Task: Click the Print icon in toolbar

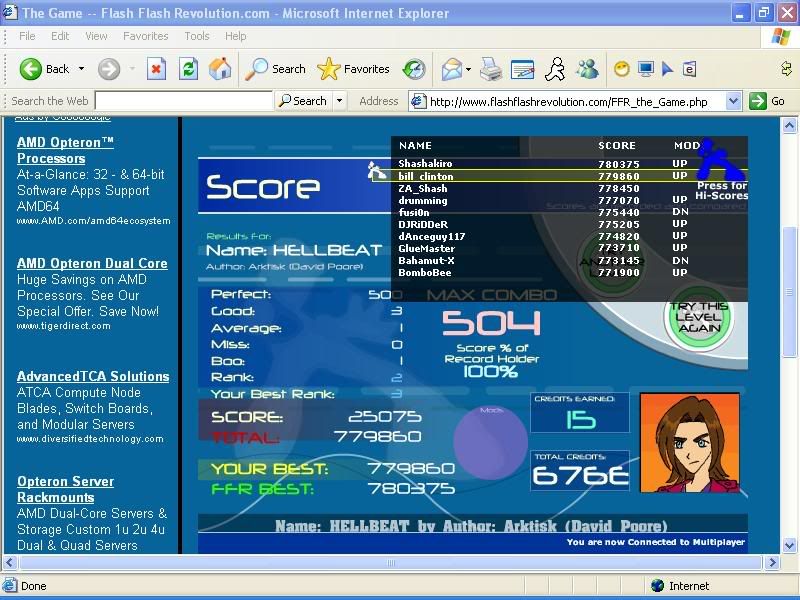Action: [x=490, y=69]
